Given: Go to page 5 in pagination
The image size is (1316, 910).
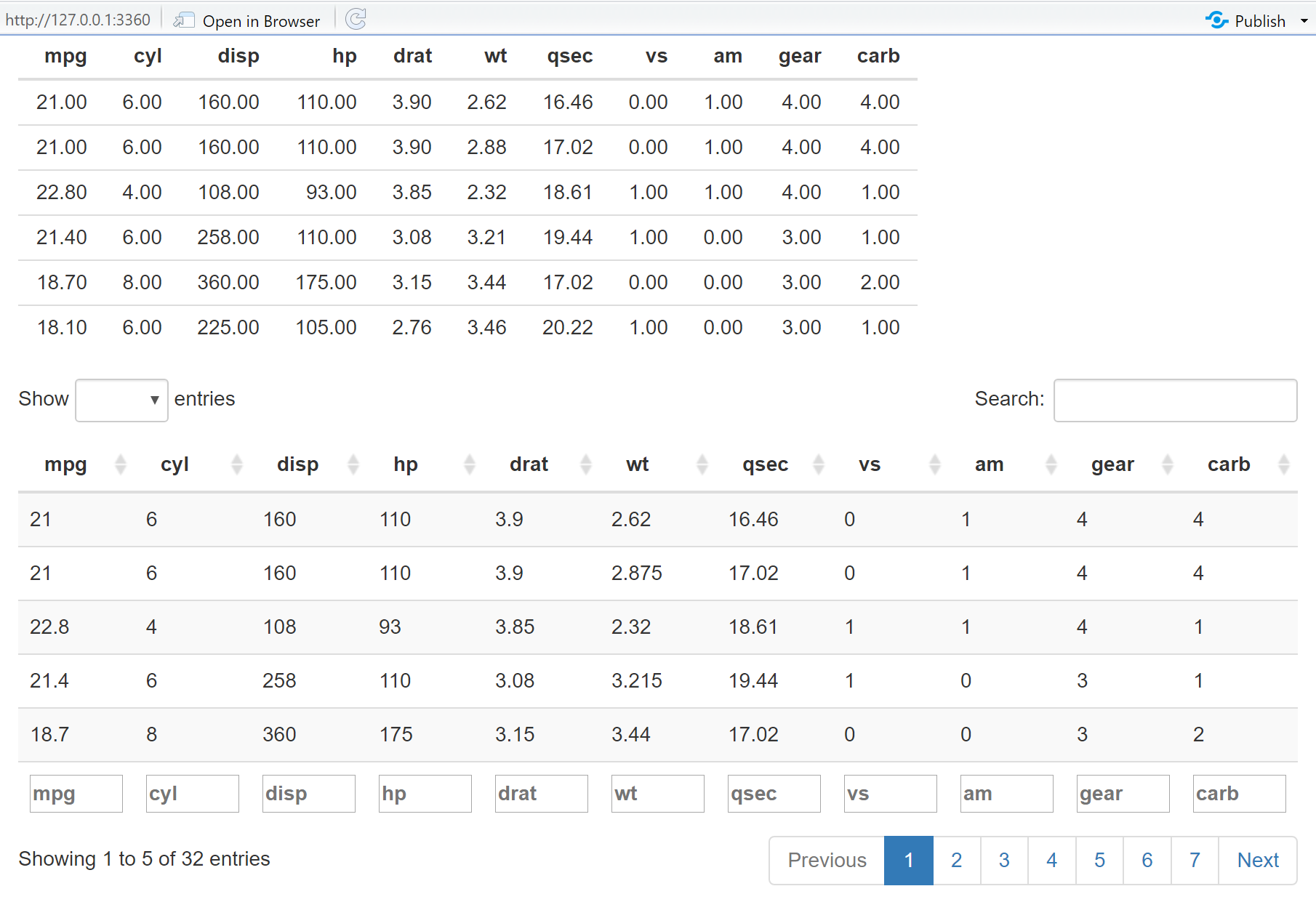Looking at the screenshot, I should coord(1099,861).
